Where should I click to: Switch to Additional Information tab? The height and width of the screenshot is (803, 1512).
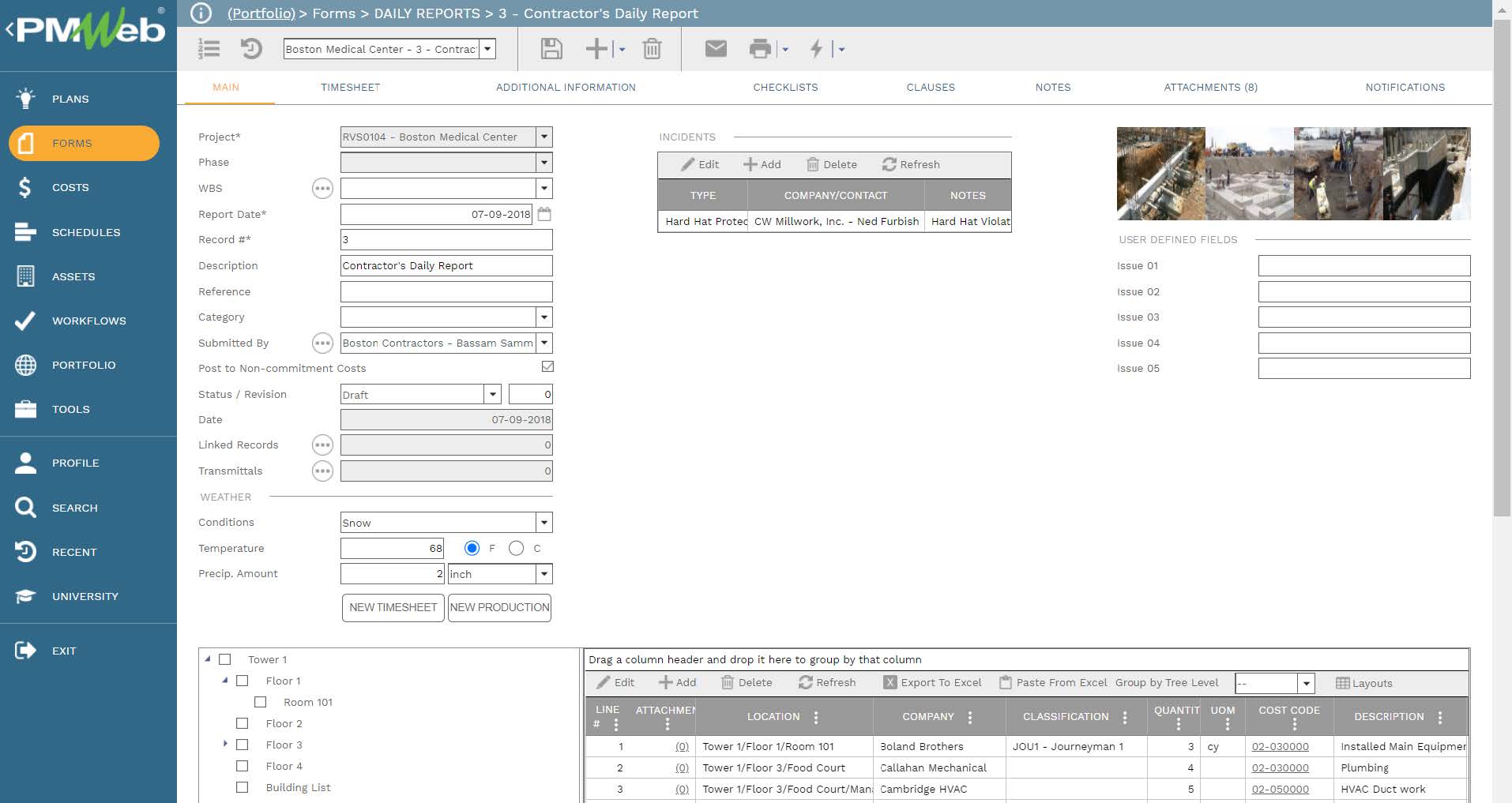pyautogui.click(x=566, y=87)
